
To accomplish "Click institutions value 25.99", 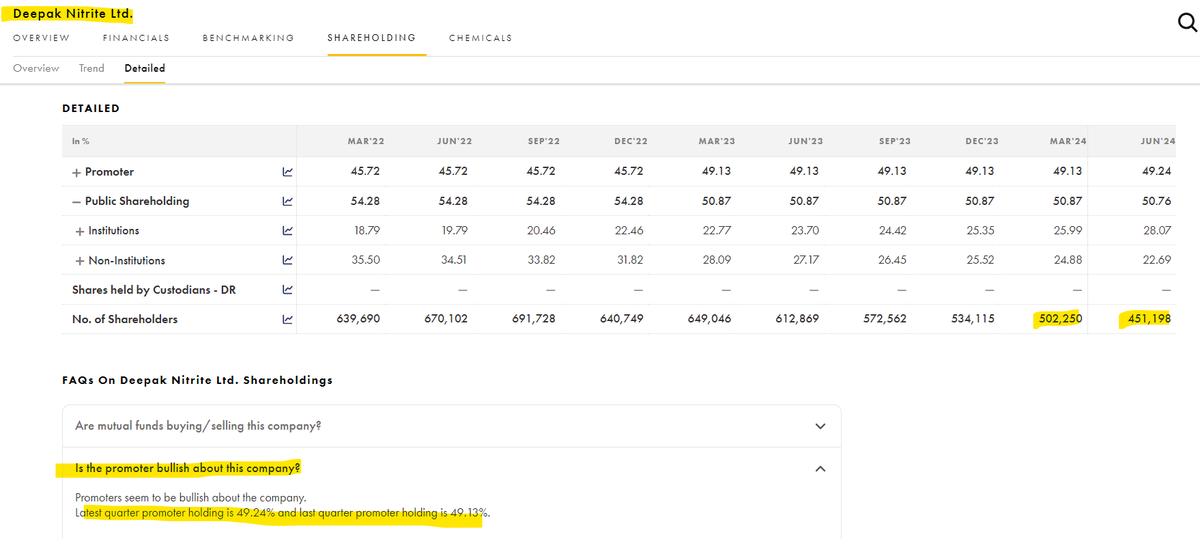I will click(1069, 231).
